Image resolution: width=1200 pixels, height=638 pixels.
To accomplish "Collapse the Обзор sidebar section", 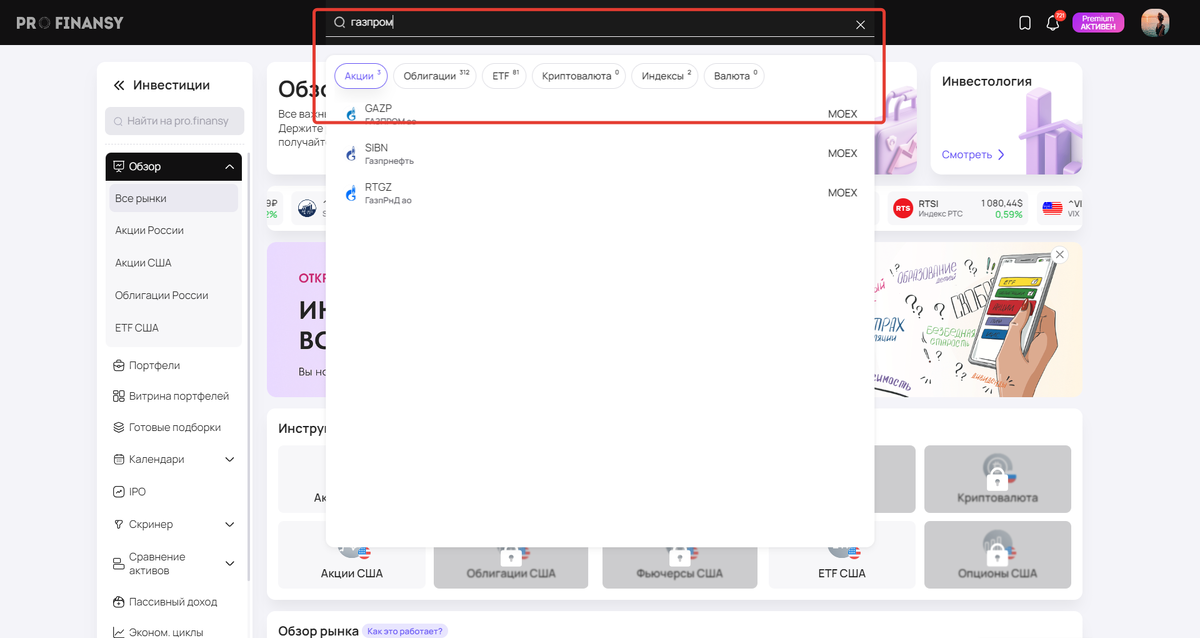I will [229, 166].
